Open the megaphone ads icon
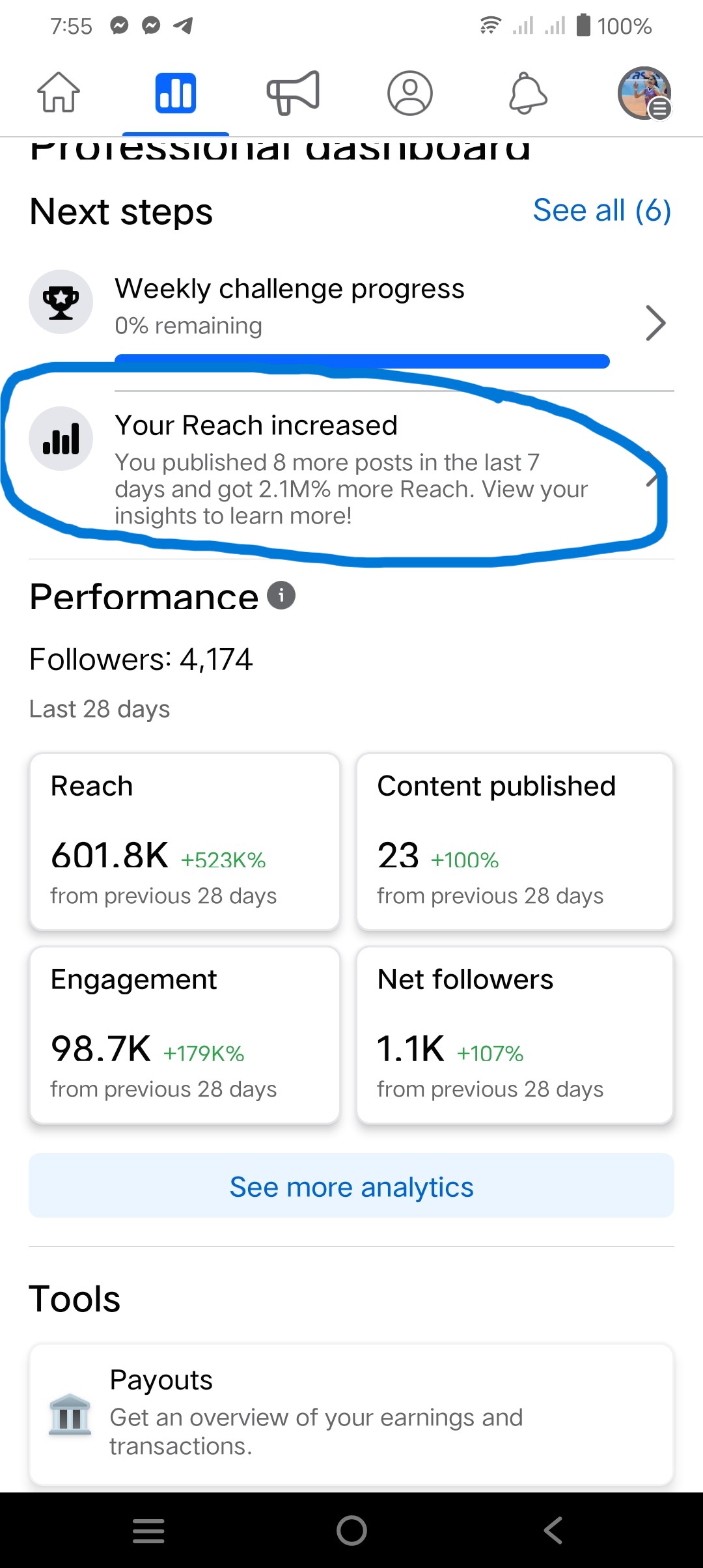Viewport: 703px width, 1568px height. tap(293, 92)
